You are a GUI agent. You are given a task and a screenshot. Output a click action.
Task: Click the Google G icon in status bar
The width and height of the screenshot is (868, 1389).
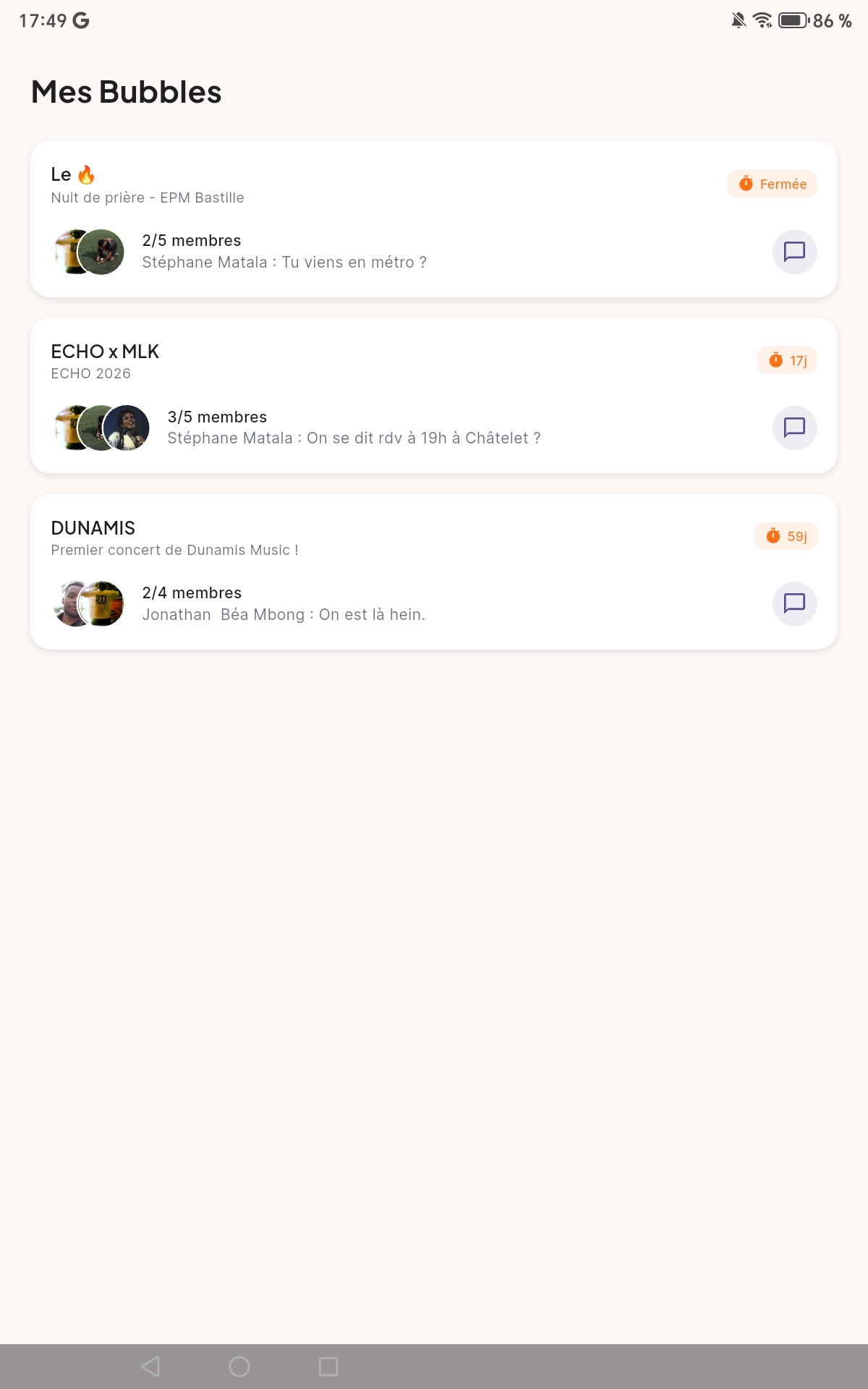point(82,20)
